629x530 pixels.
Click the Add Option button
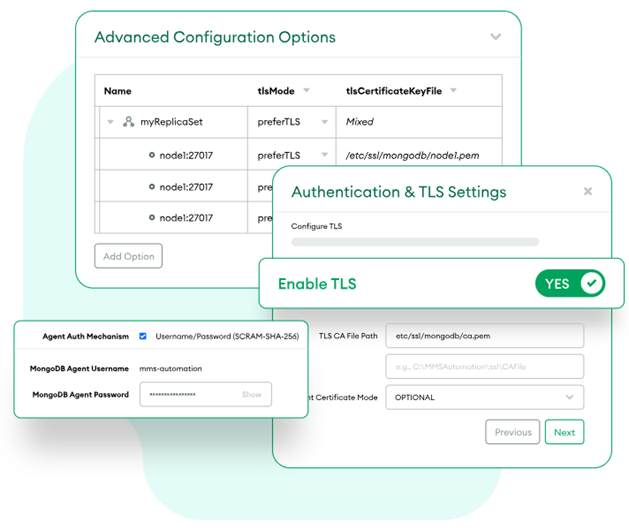click(128, 256)
